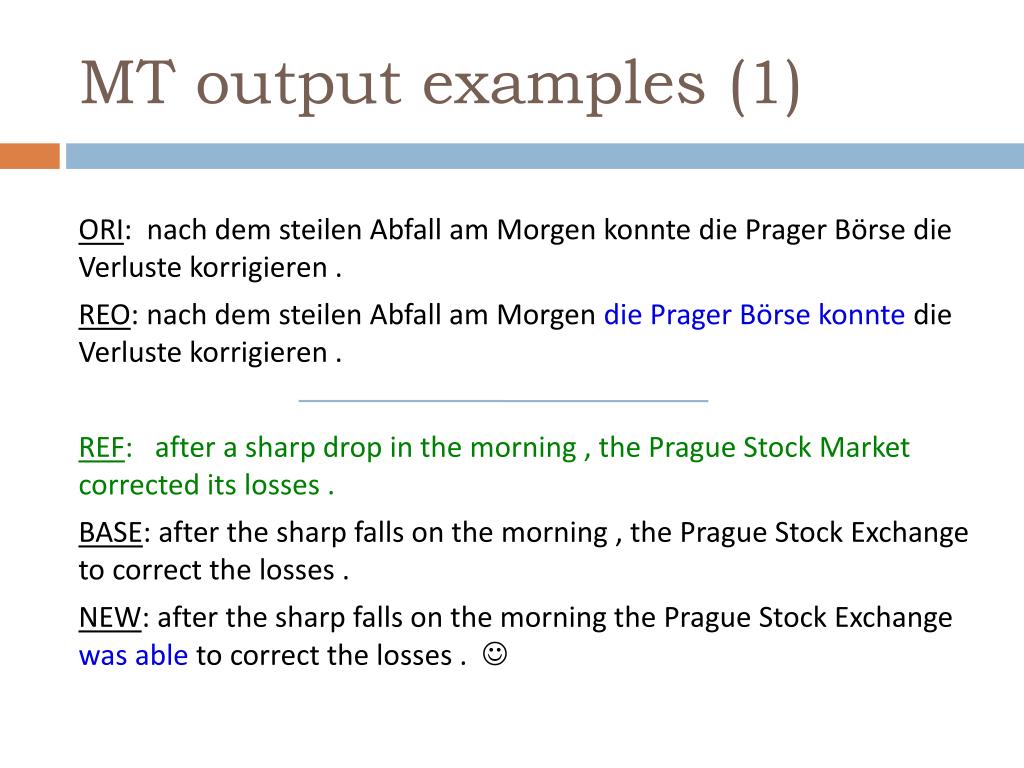The height and width of the screenshot is (768, 1024).
Task: Click 'corrected its losses' green text
Action: point(199,485)
